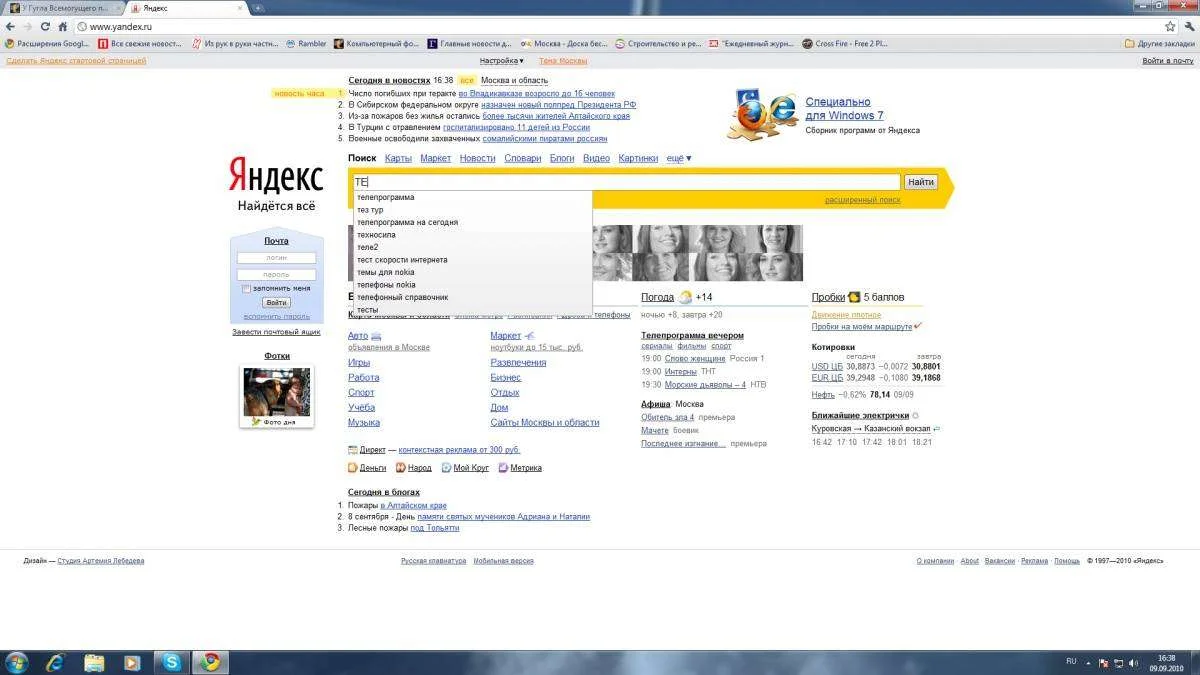Open the Расширения Google bookmark
The width and height of the screenshot is (1200, 675).
tap(47, 44)
